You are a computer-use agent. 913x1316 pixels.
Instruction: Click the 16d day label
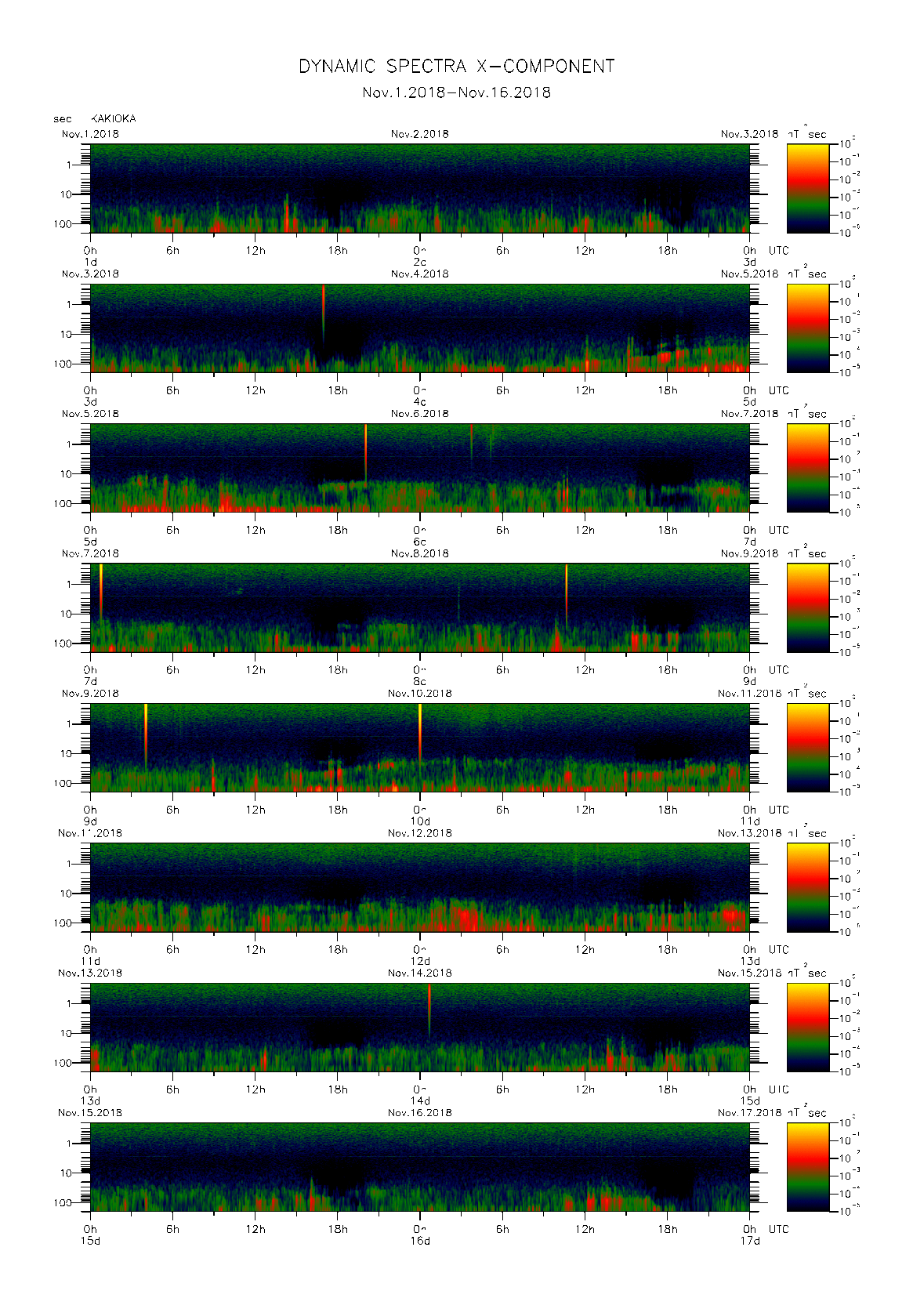420,1241
